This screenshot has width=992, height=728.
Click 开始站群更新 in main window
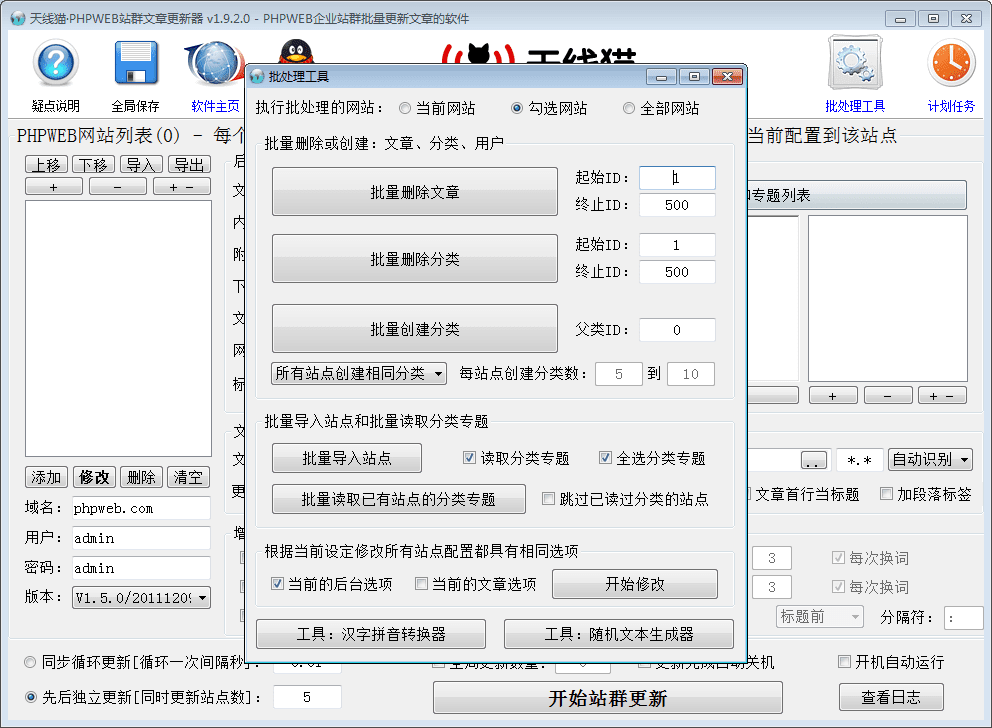[608, 698]
